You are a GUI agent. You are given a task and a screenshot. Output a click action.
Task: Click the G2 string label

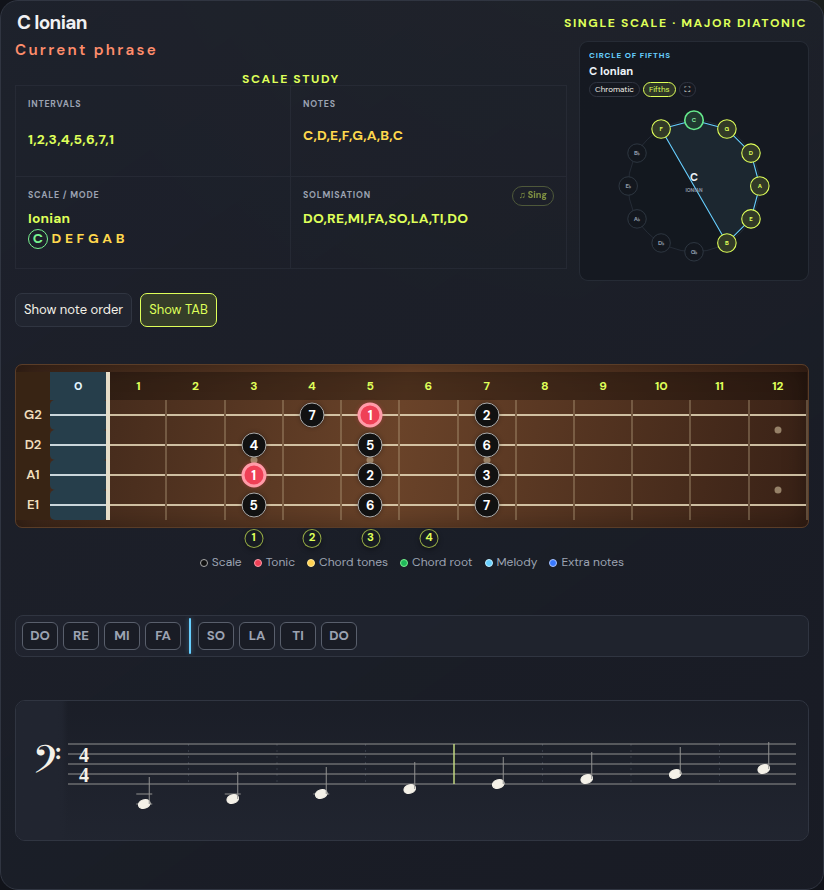point(33,415)
